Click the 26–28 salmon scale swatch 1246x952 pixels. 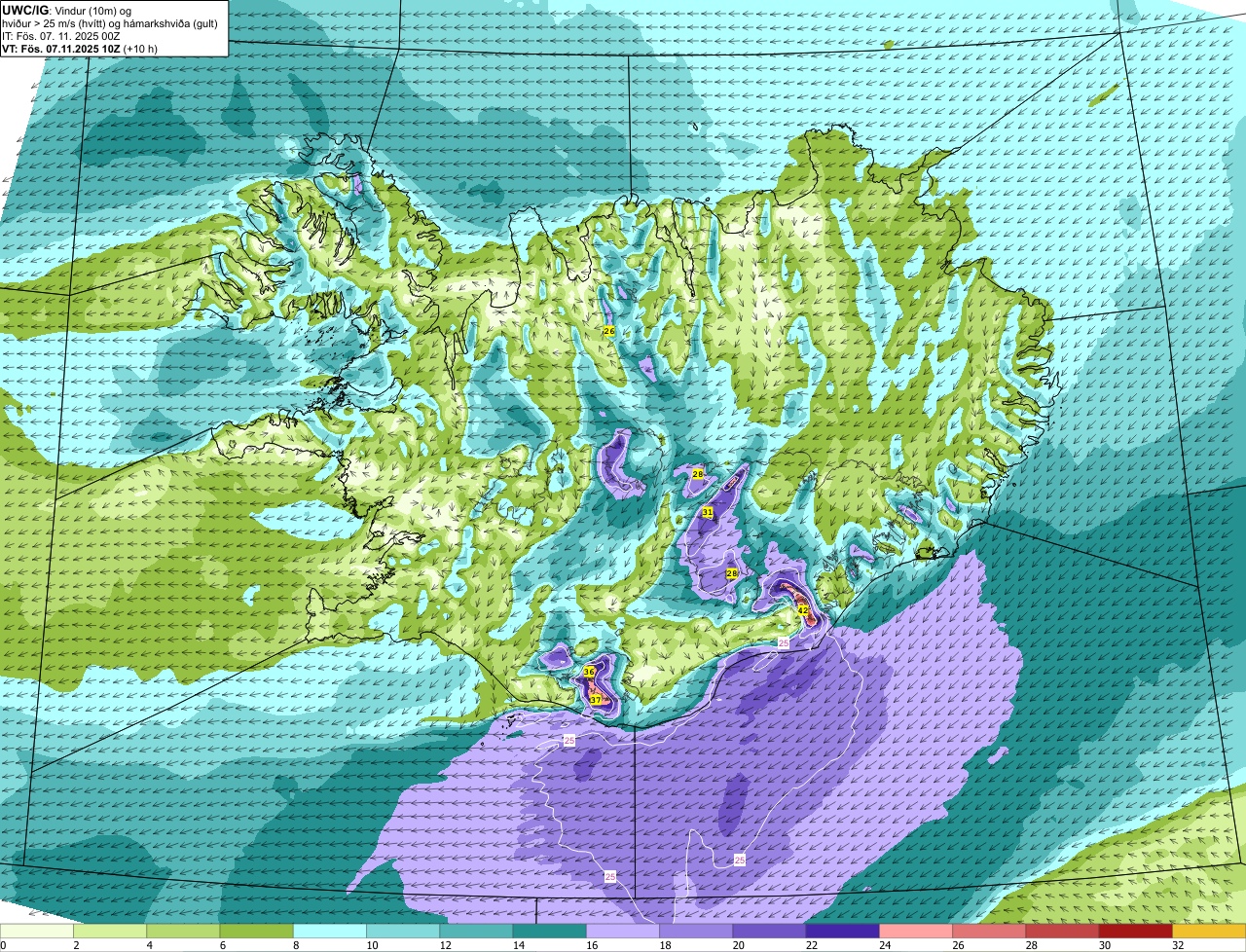click(990, 931)
